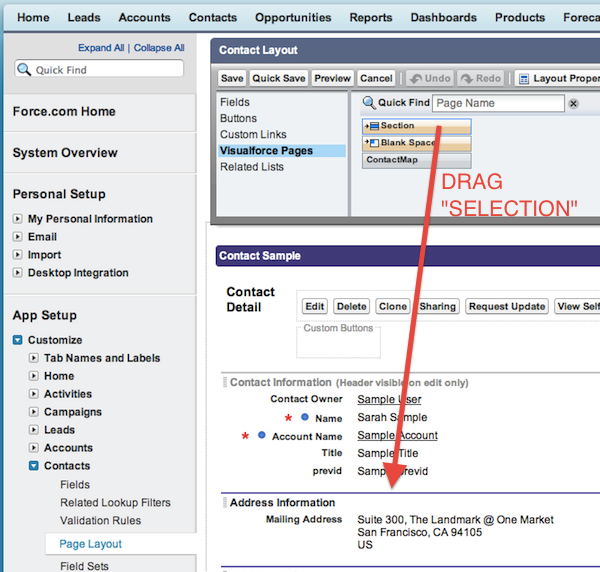Click the Preview button
This screenshot has width=600, height=572.
point(332,78)
